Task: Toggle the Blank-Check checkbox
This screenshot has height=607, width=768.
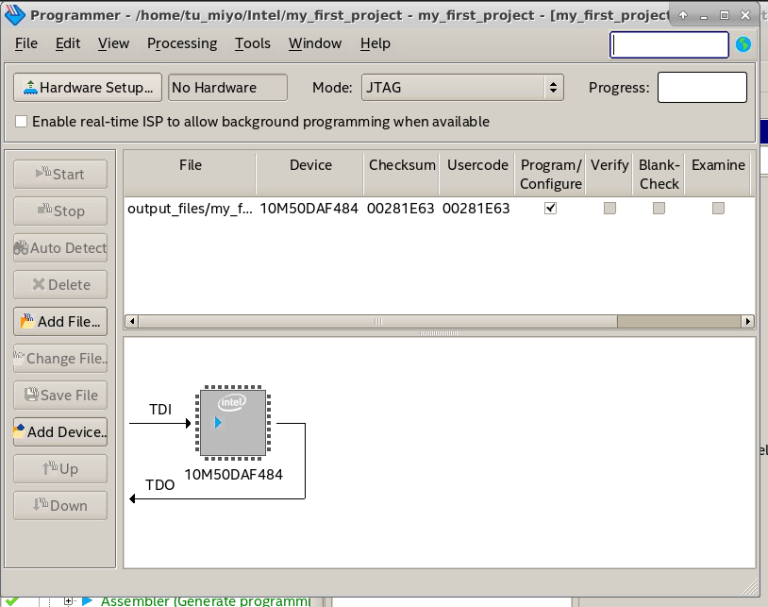Action: [659, 209]
